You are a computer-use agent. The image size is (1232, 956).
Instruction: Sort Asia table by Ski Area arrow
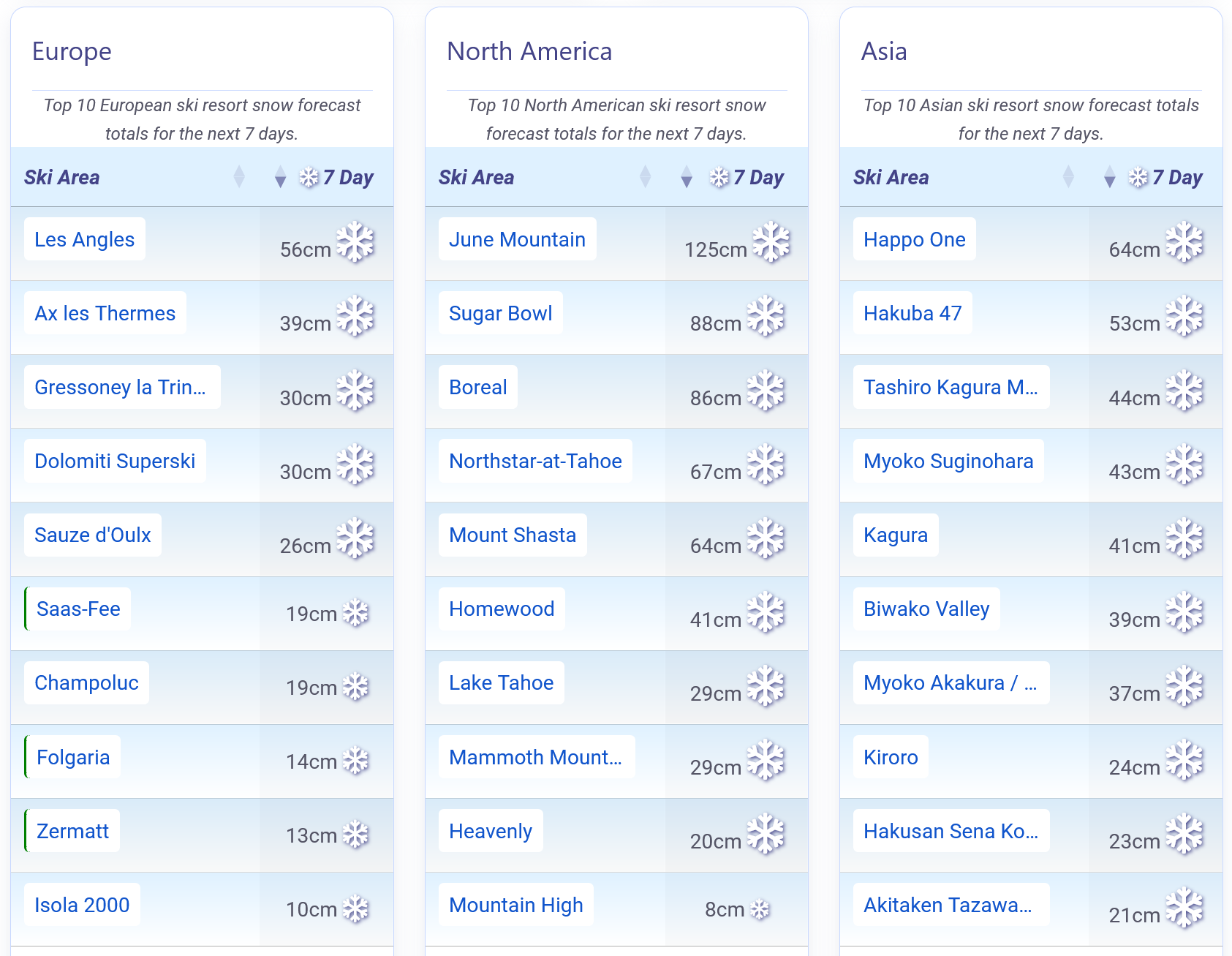[x=1068, y=177]
